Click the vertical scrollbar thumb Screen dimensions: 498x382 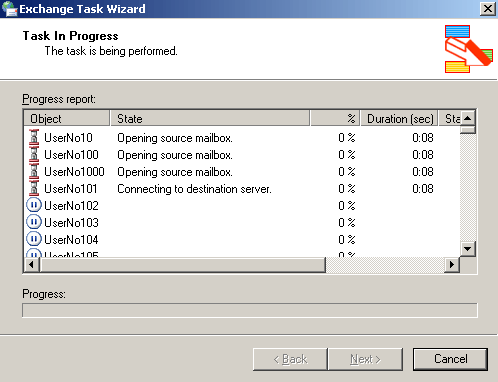[x=468, y=130]
